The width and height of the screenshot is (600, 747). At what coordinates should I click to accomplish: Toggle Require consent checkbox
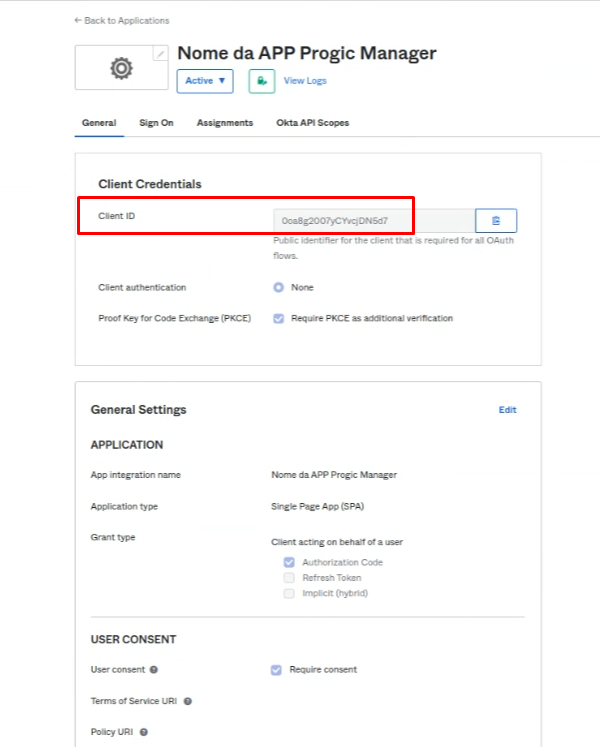(276, 670)
